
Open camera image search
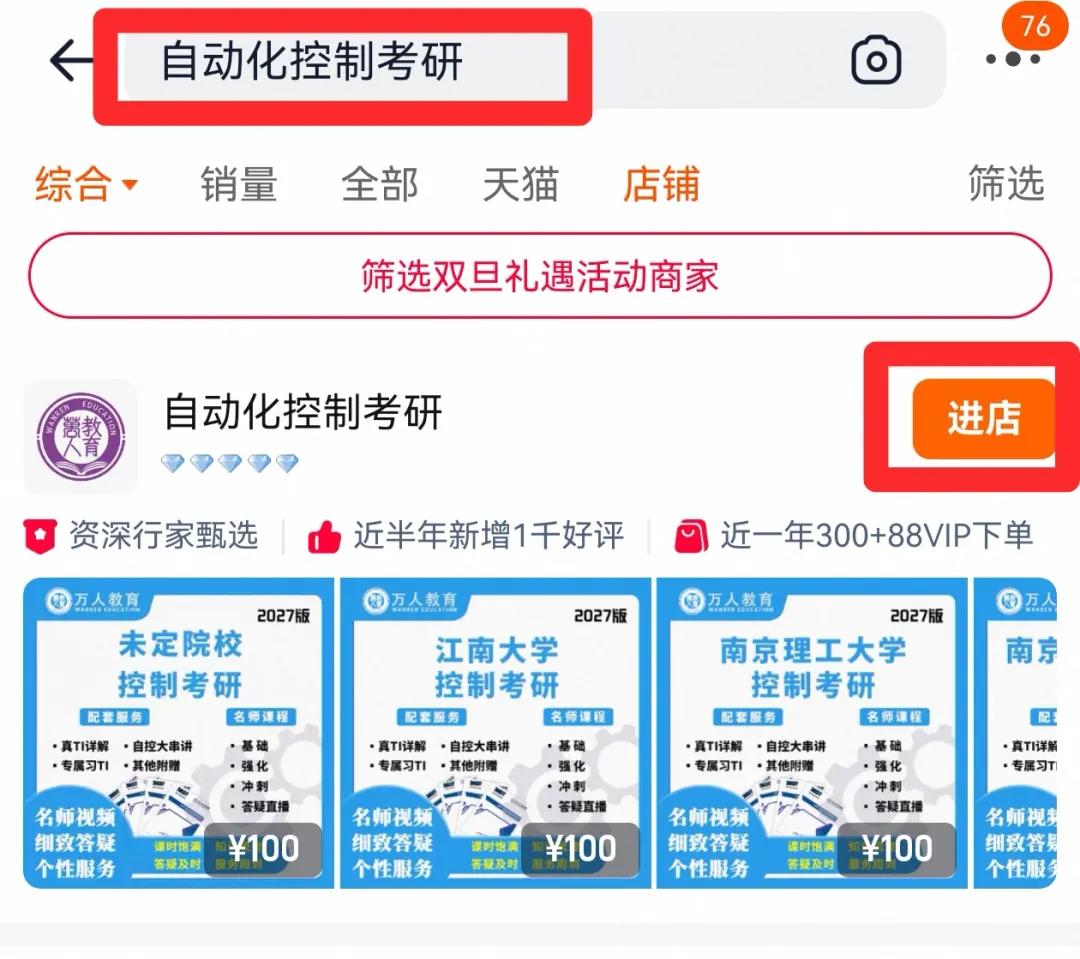point(876,61)
